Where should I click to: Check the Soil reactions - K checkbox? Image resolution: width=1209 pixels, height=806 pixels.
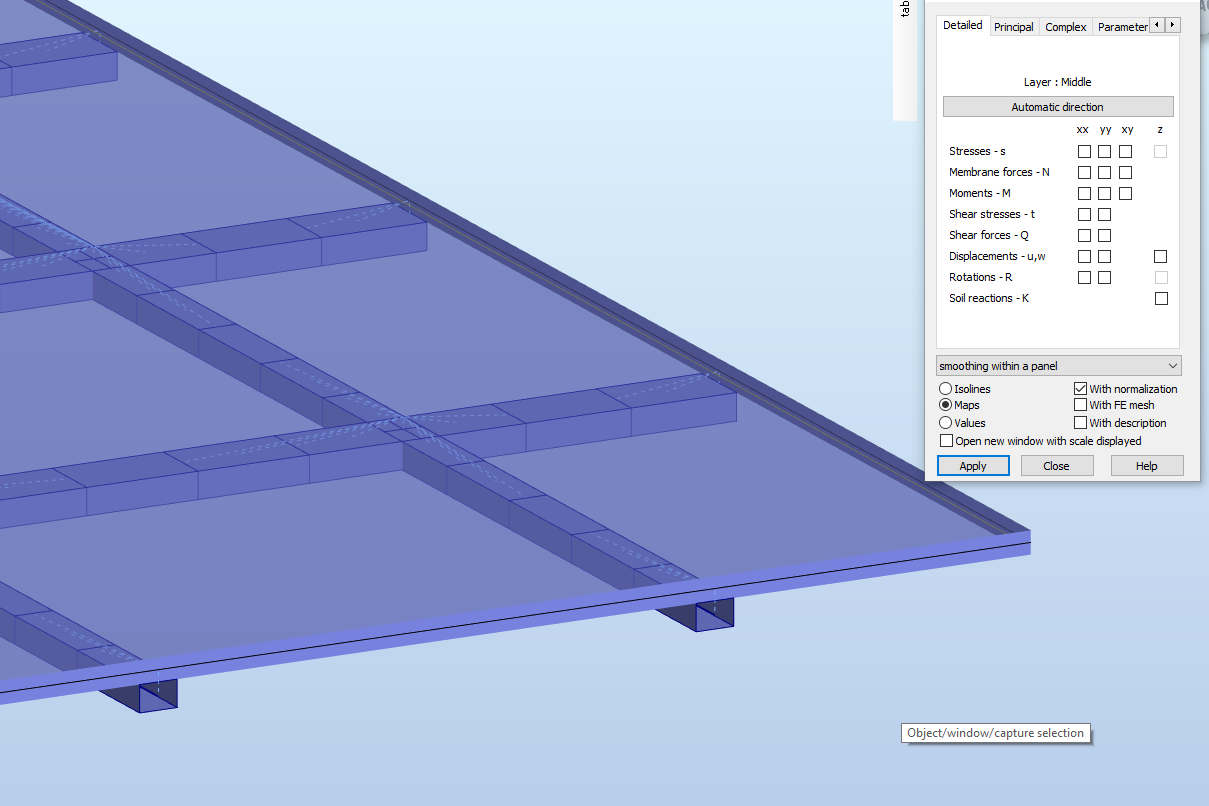[x=1160, y=298]
